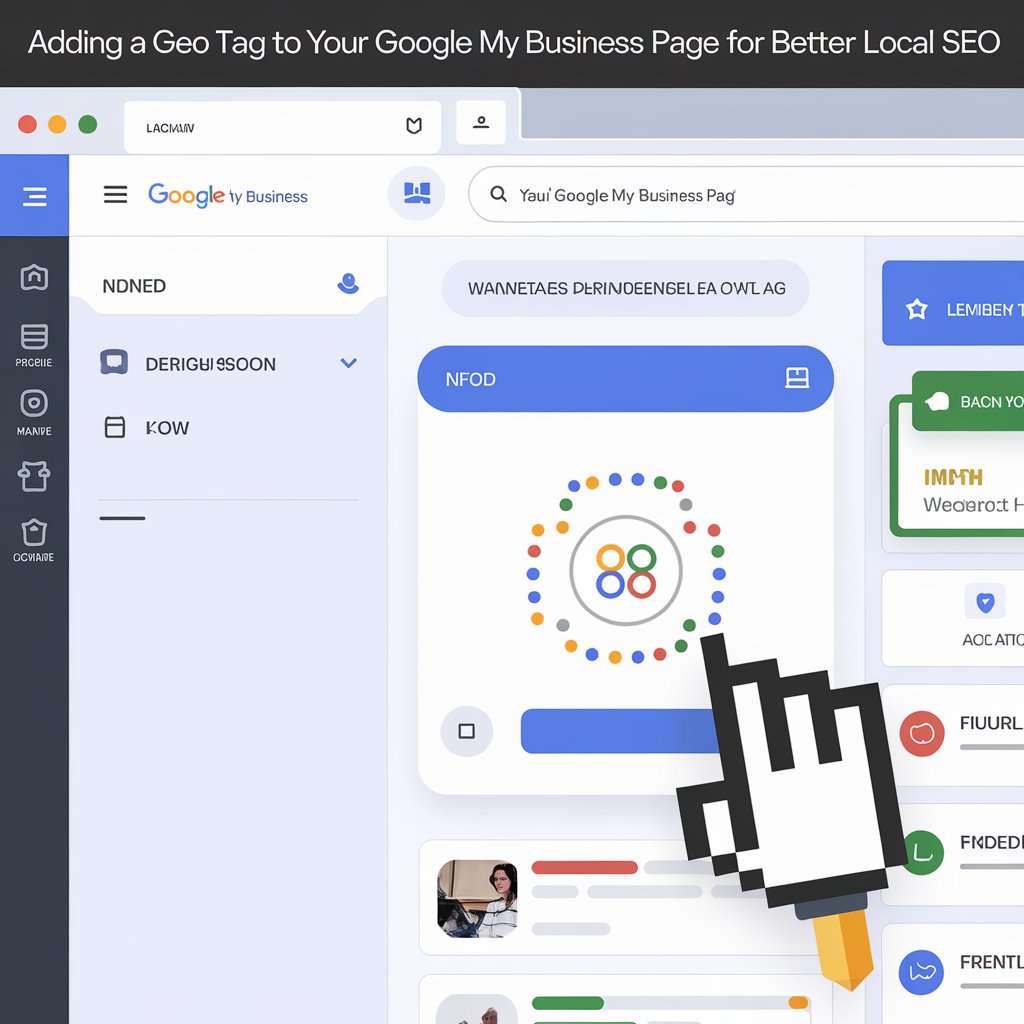This screenshot has height=1024, width=1024.
Task: Select the location pin icon next to NDNED
Action: (x=348, y=284)
